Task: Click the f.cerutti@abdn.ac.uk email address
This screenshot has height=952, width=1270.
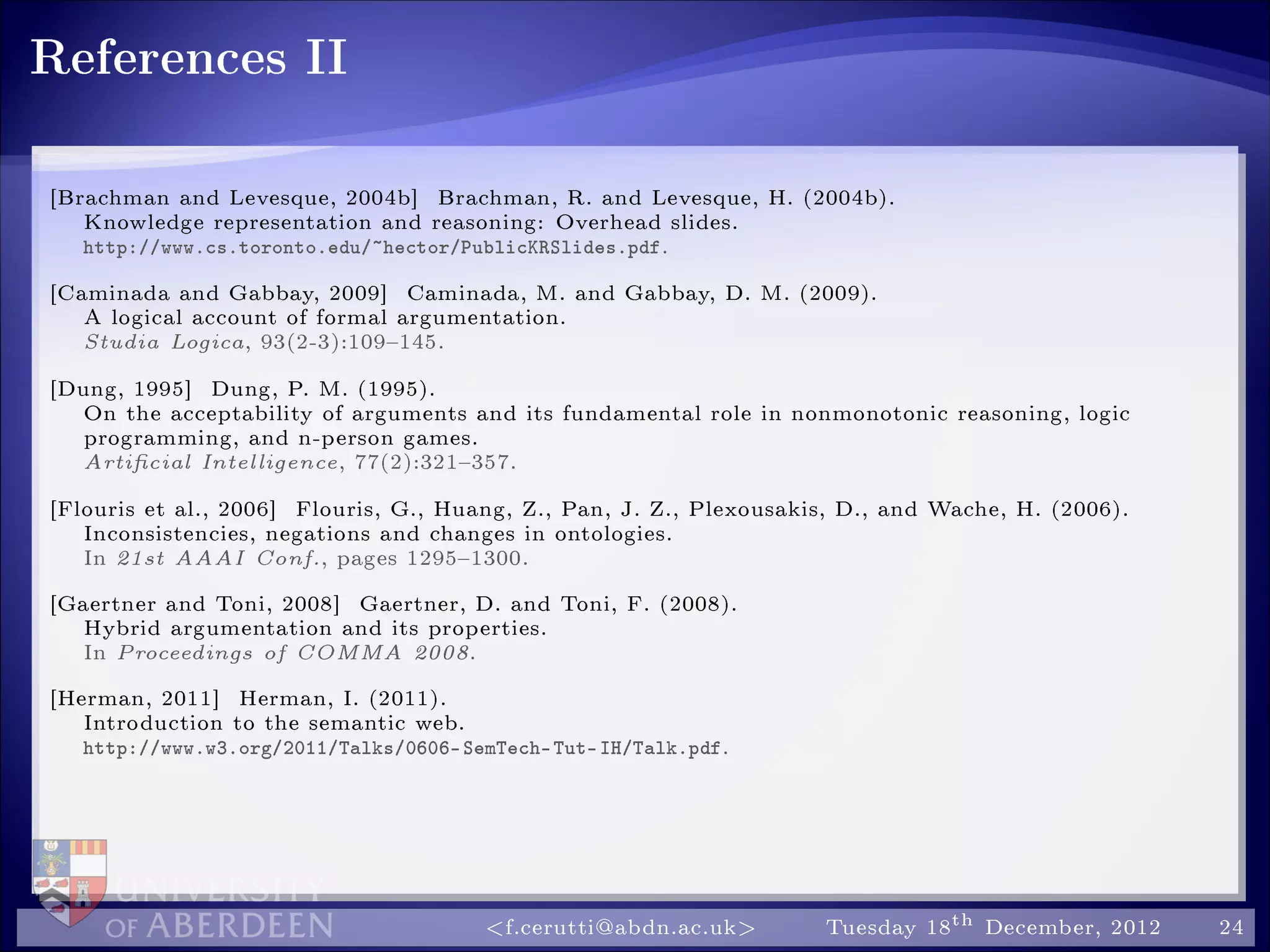Action: point(621,927)
